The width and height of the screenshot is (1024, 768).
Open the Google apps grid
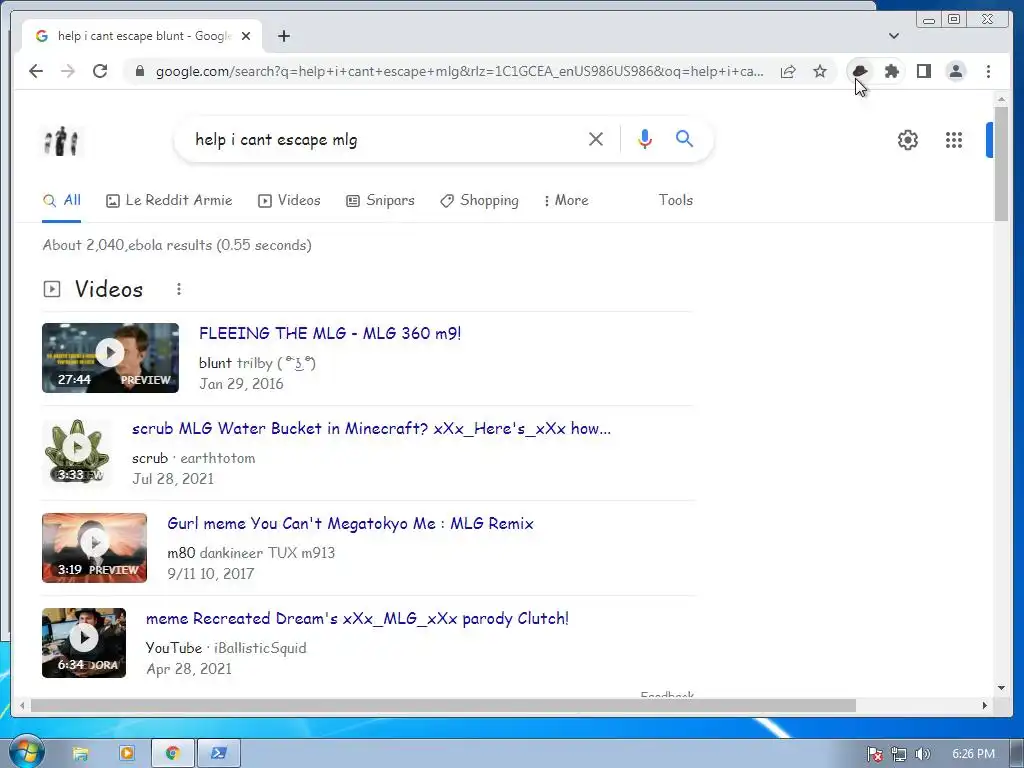coord(953,140)
